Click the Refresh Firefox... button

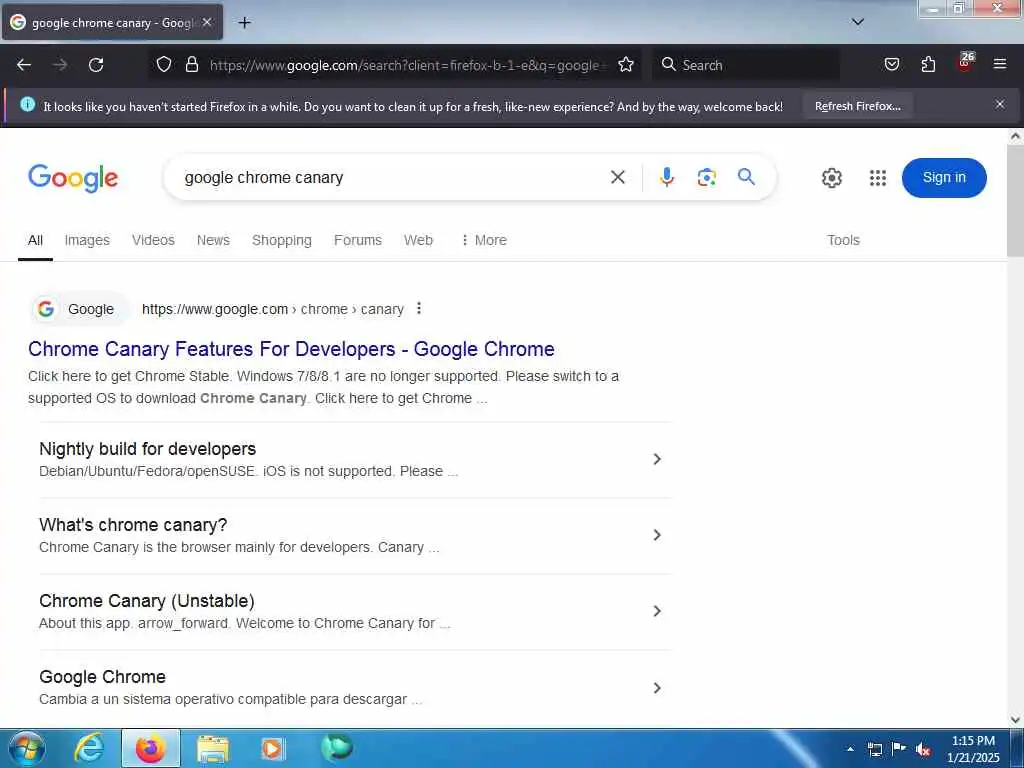[857, 106]
